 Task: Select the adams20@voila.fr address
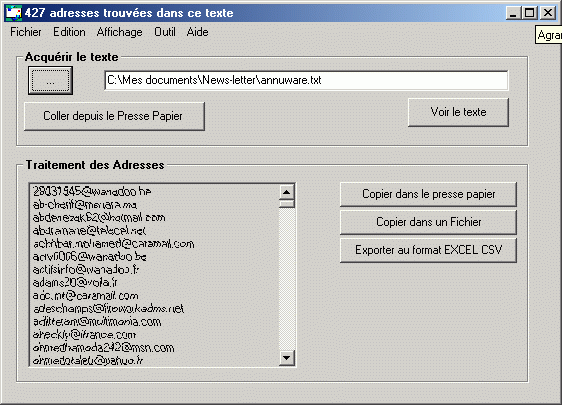pos(75,282)
